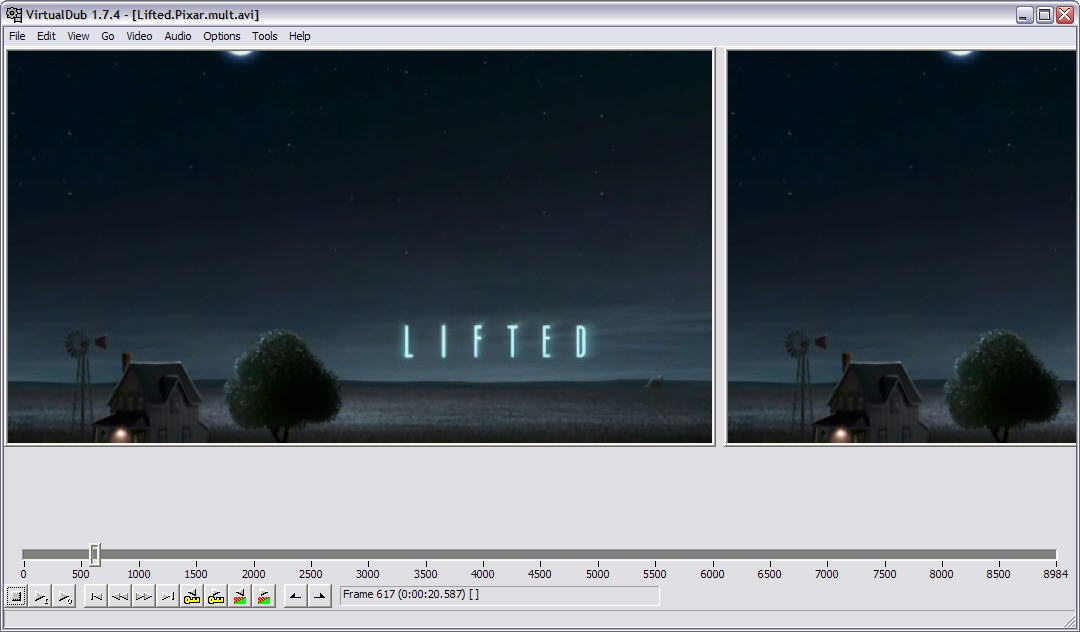1080x632 pixels.
Task: Click the timeline position slider thumb
Action: point(95,554)
